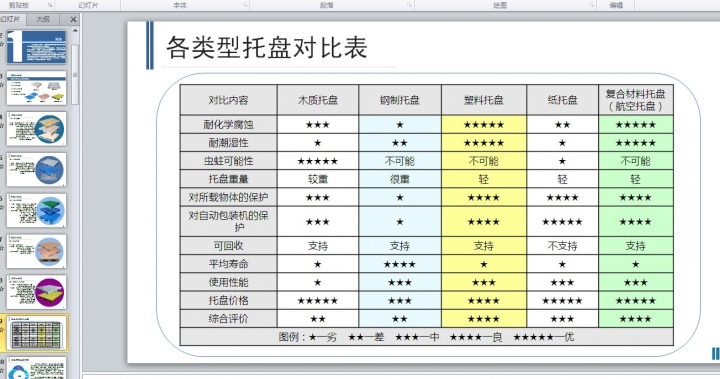The image size is (720, 379).
Task: Click 支持 in the green 复合材料 column
Action: (x=636, y=246)
